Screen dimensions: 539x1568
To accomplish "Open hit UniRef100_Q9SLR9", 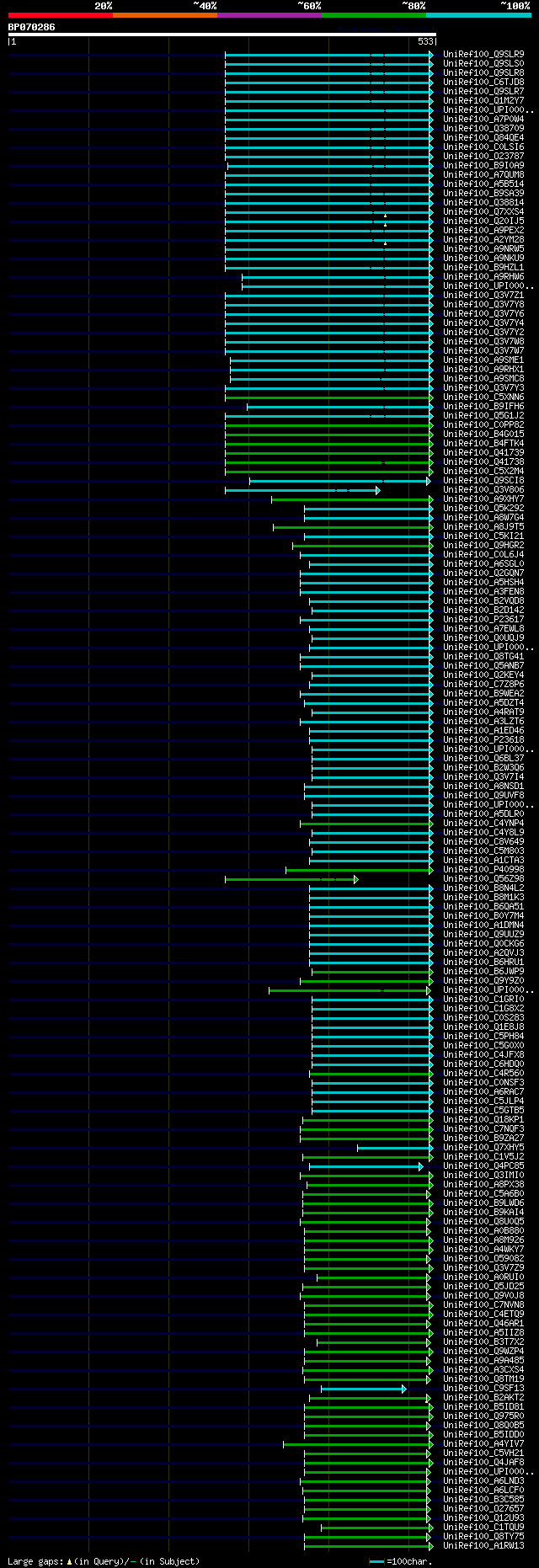I will point(483,55).
